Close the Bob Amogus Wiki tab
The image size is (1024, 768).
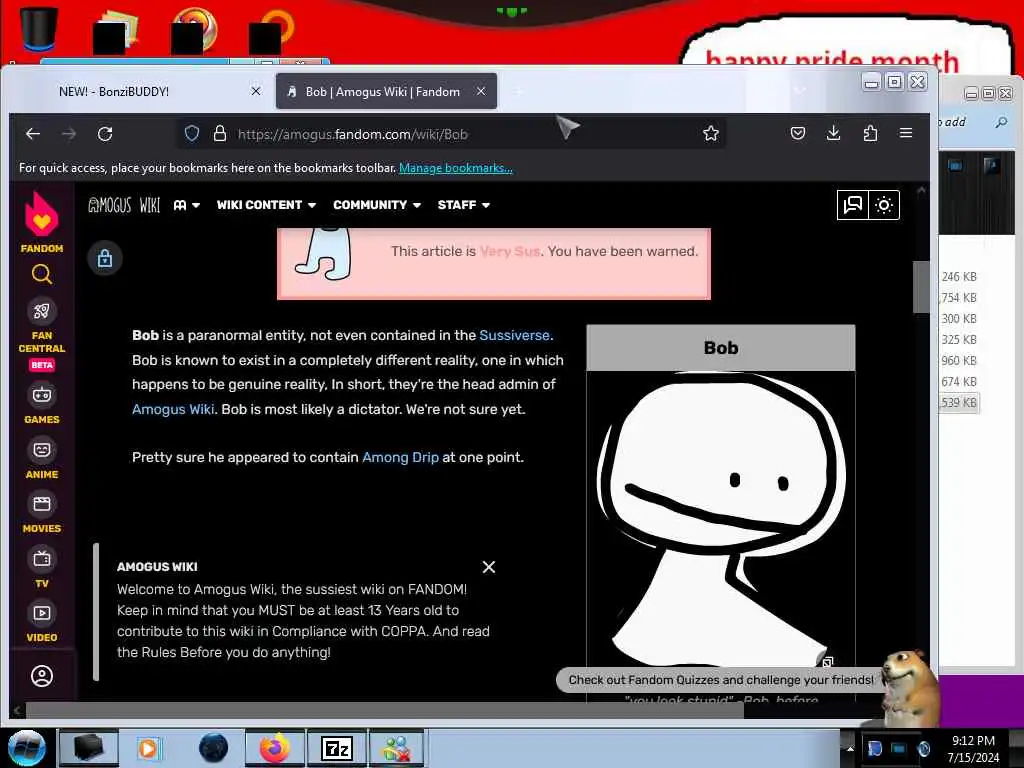pyautogui.click(x=481, y=91)
